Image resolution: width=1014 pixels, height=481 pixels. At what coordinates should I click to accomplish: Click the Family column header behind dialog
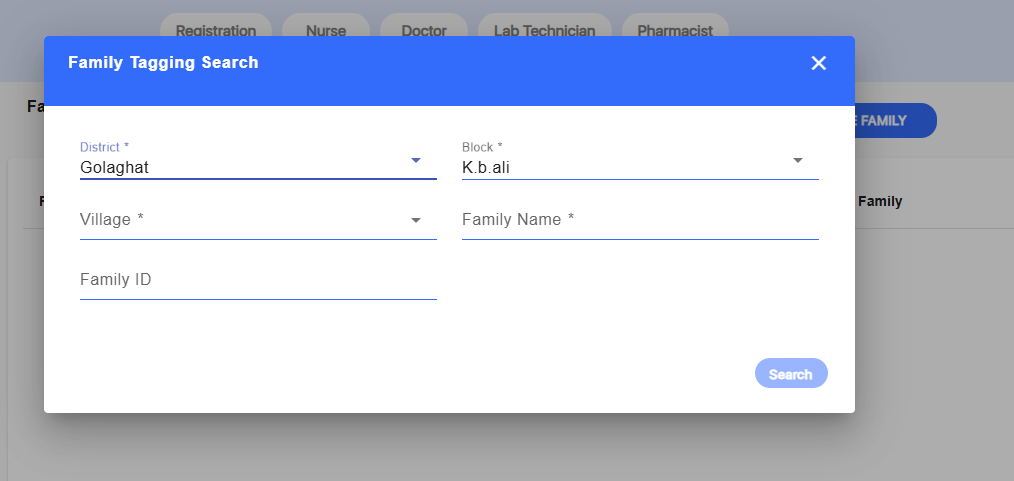(x=880, y=201)
